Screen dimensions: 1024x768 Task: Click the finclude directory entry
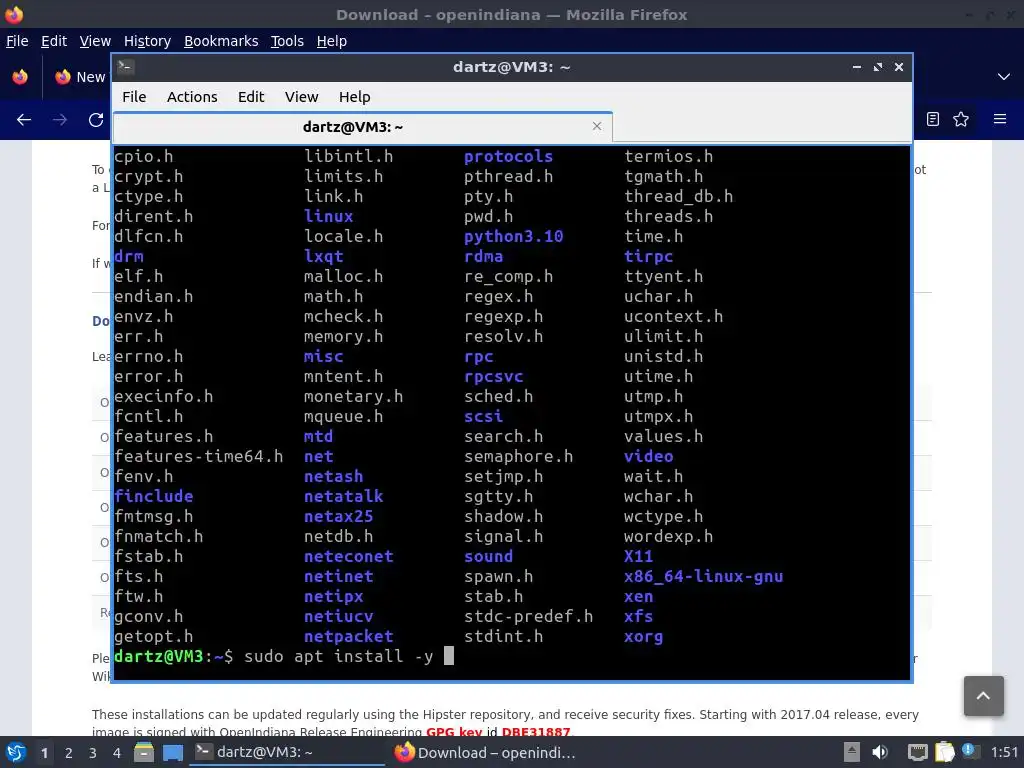coord(153,496)
